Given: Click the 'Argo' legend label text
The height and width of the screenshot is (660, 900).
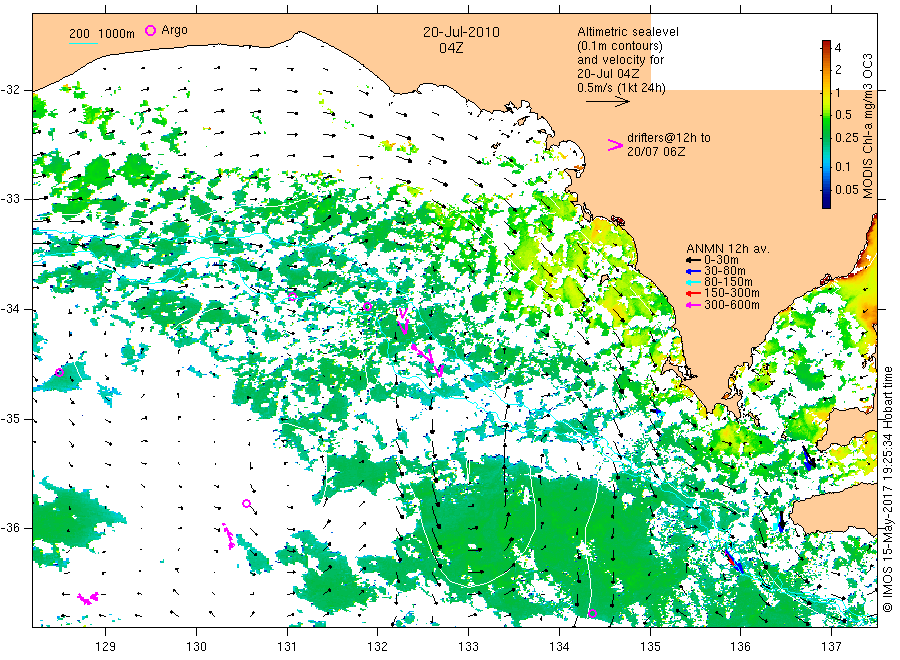Looking at the screenshot, I should [x=174, y=30].
